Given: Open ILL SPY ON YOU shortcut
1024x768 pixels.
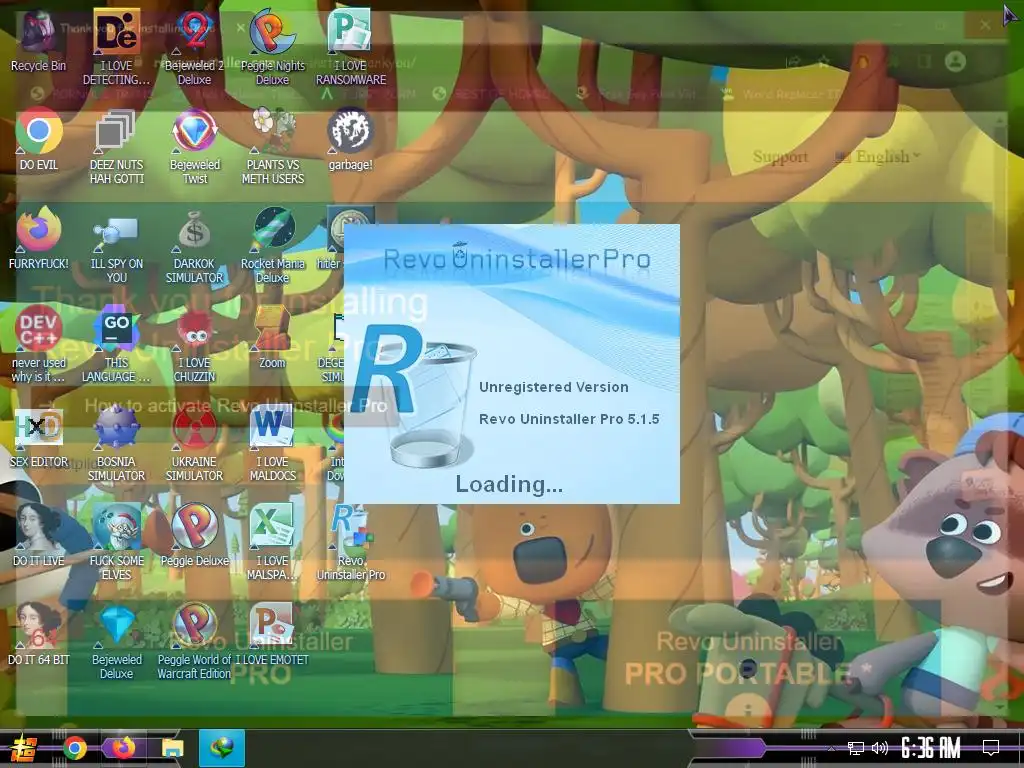Looking at the screenshot, I should tap(116, 246).
